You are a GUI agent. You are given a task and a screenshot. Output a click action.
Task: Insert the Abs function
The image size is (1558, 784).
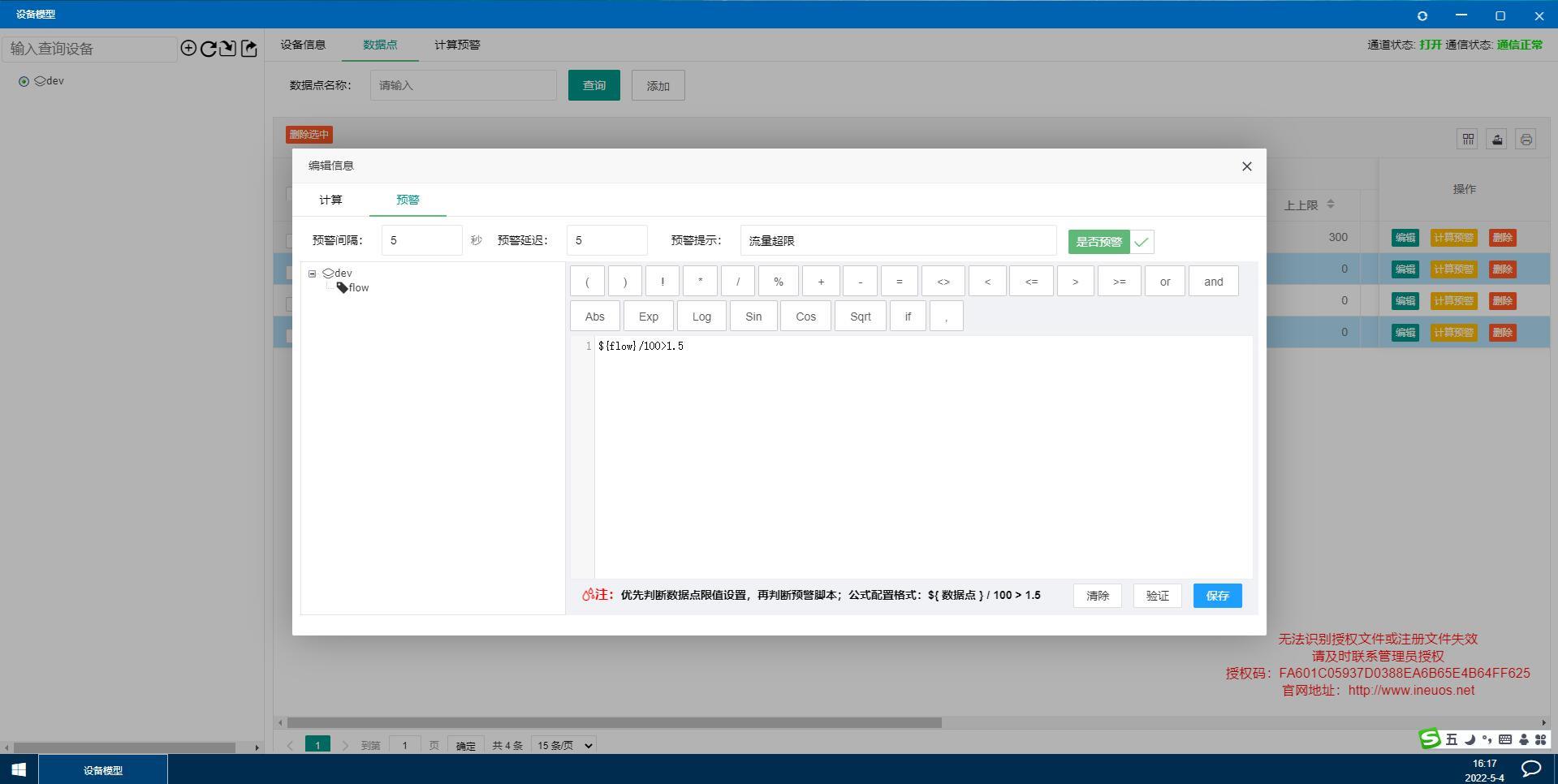click(595, 317)
